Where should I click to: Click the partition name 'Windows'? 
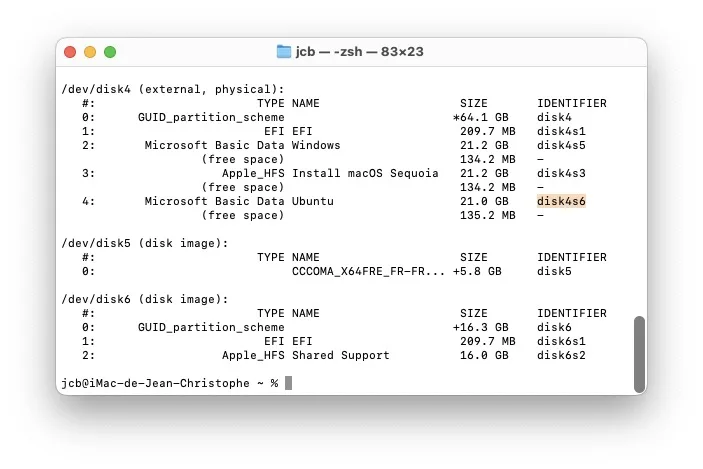pos(316,145)
